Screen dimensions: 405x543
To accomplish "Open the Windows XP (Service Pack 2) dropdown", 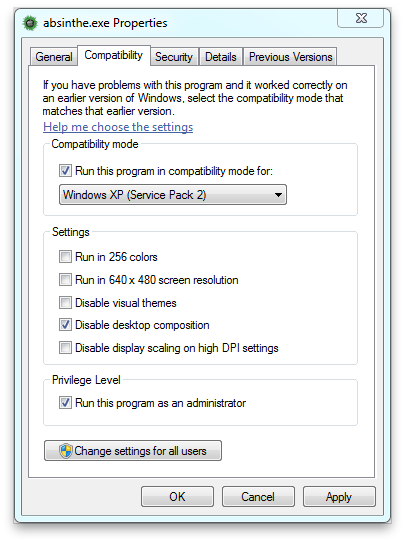I will (x=173, y=195).
